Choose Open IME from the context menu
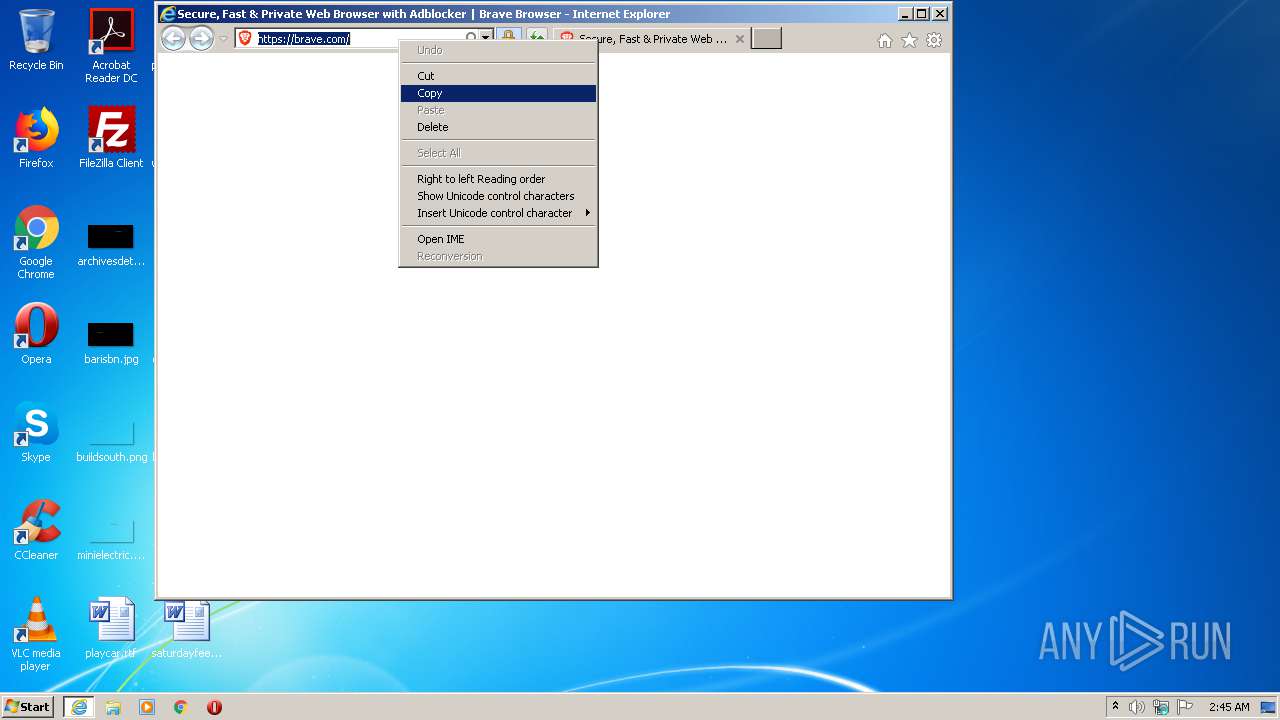 click(x=498, y=239)
